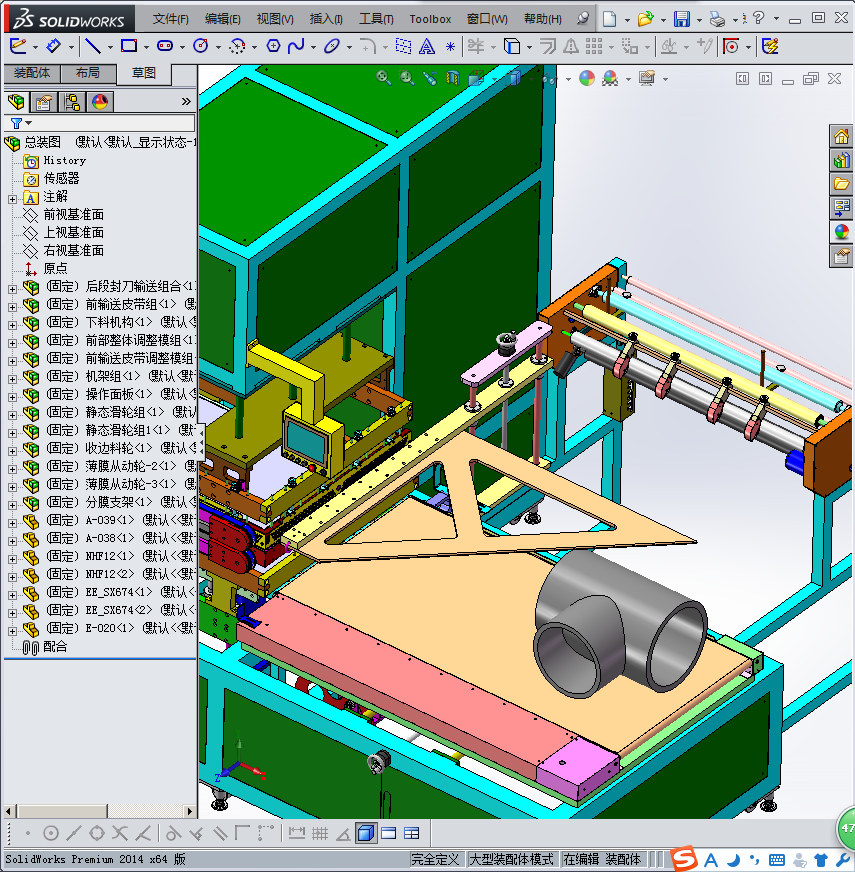Screen dimensions: 855x872
Task: Switch to the four view layout
Action: [x=412, y=833]
